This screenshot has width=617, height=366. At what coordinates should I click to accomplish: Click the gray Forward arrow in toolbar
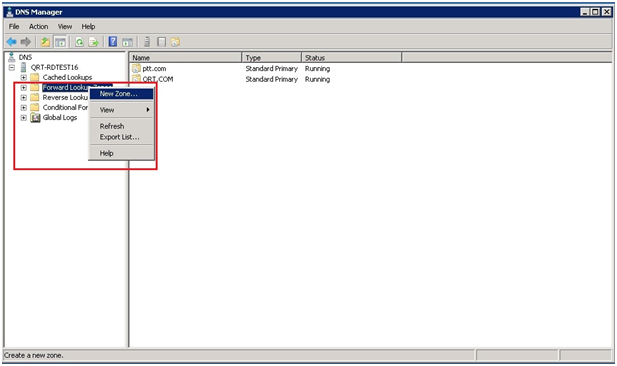(26, 42)
